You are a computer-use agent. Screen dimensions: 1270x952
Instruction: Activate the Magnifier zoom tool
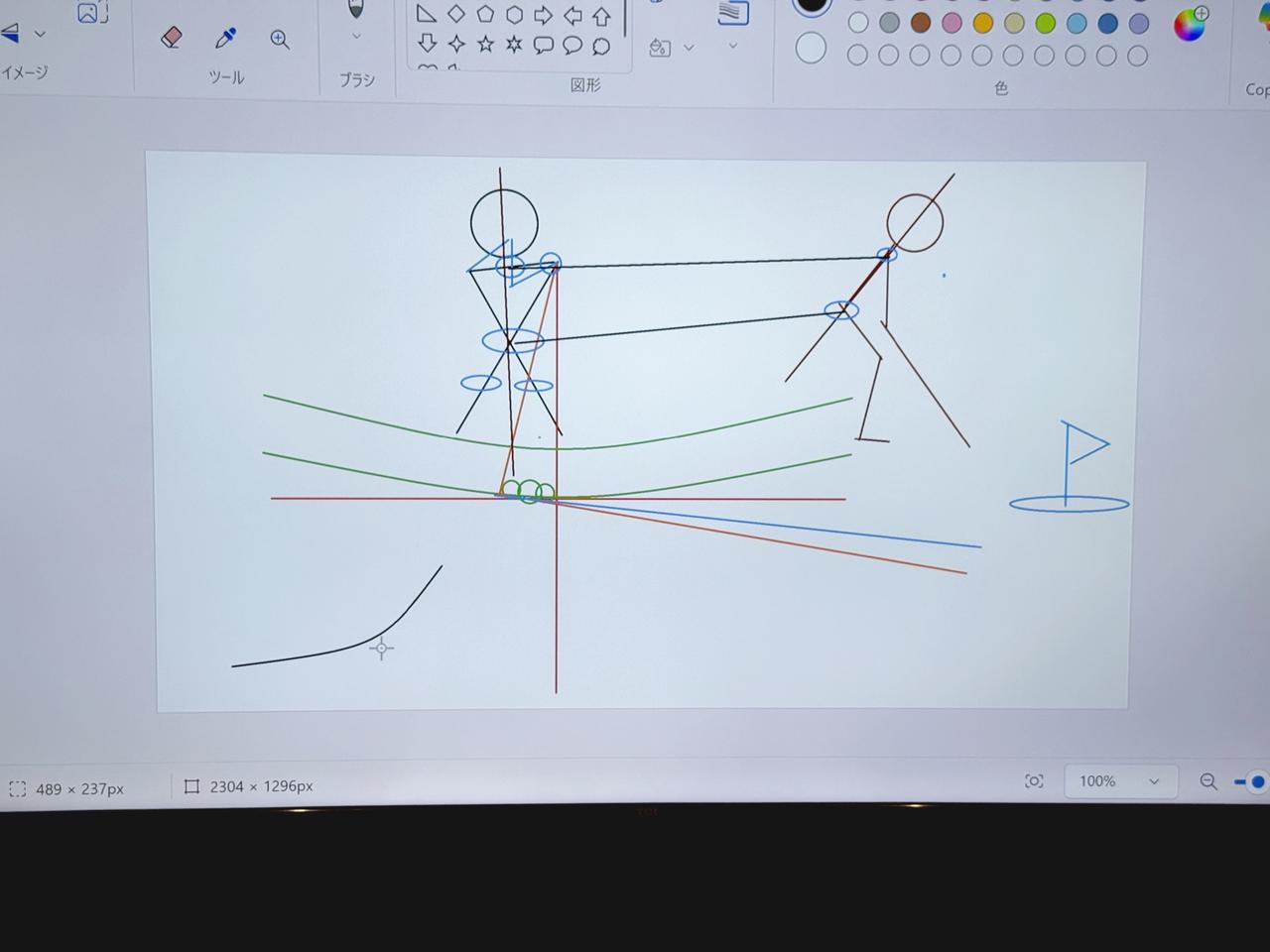coord(280,40)
